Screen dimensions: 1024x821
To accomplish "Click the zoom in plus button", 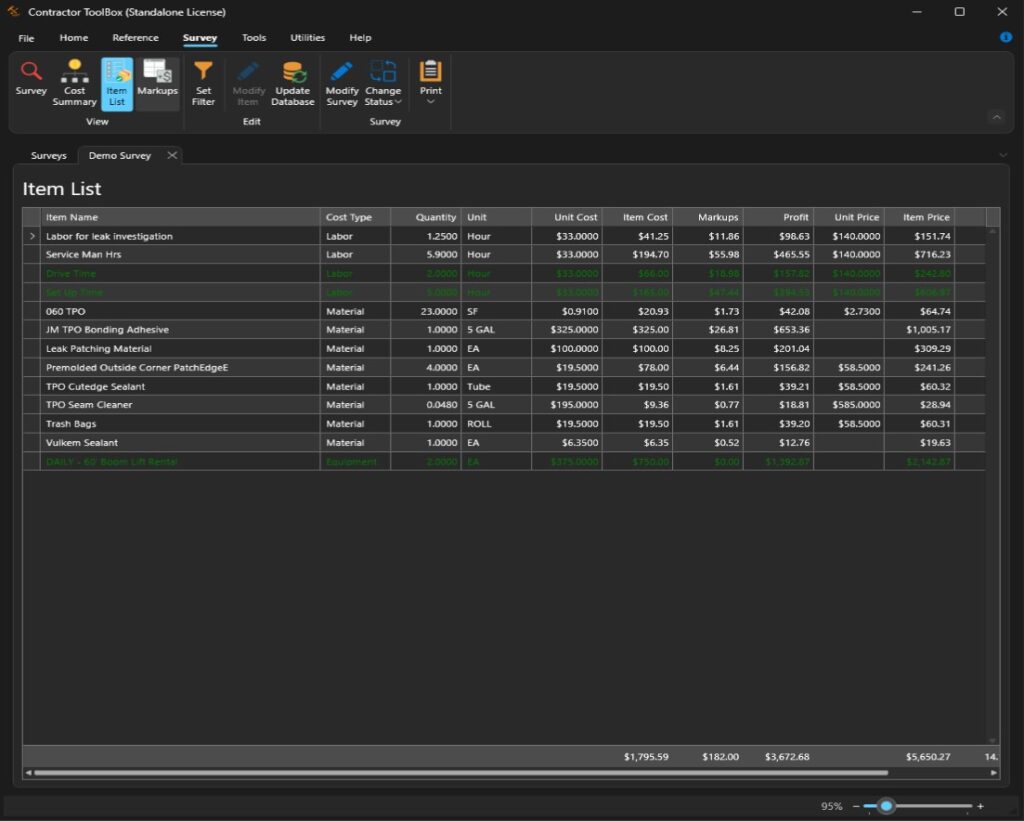I will click(x=980, y=806).
